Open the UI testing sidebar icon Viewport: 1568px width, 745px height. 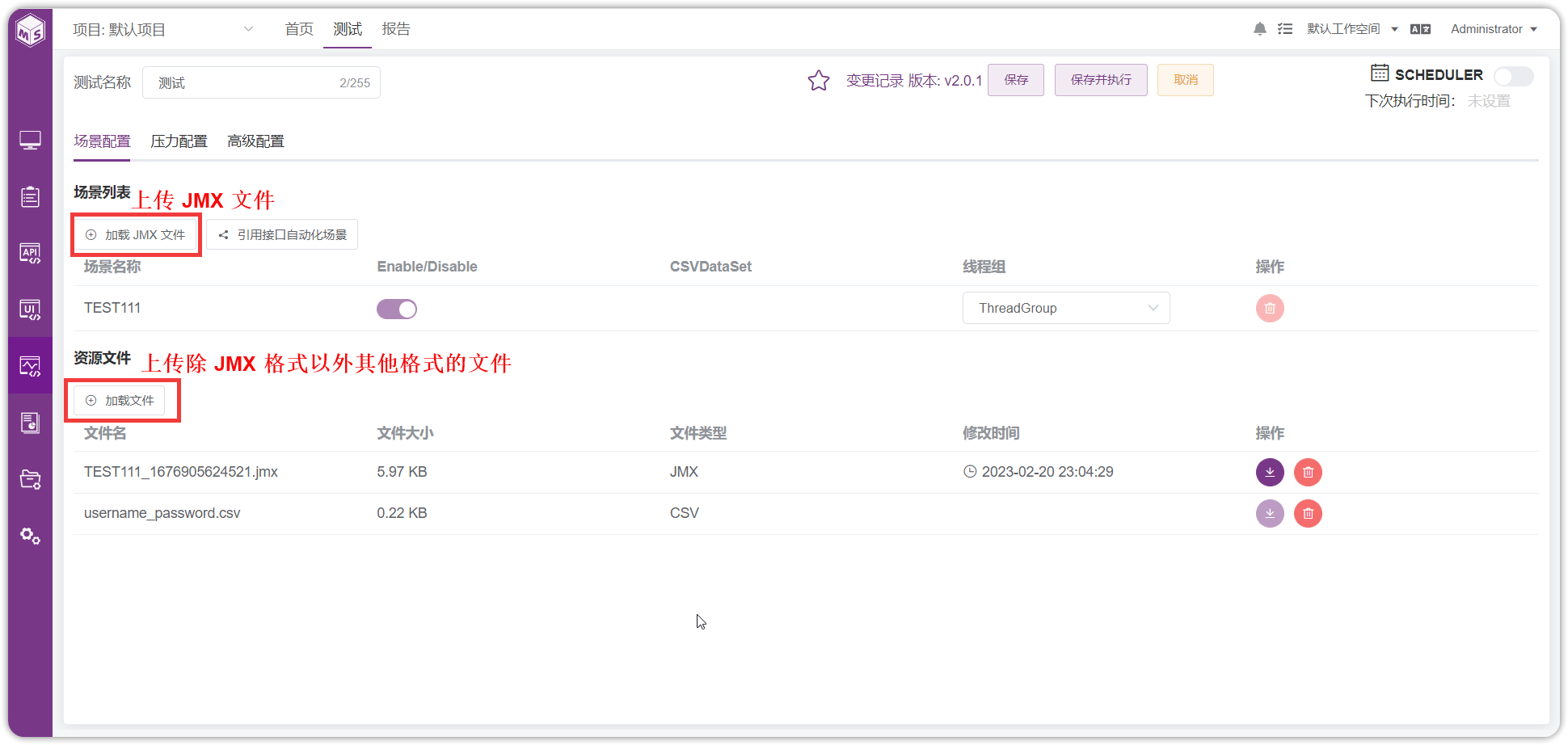click(31, 309)
